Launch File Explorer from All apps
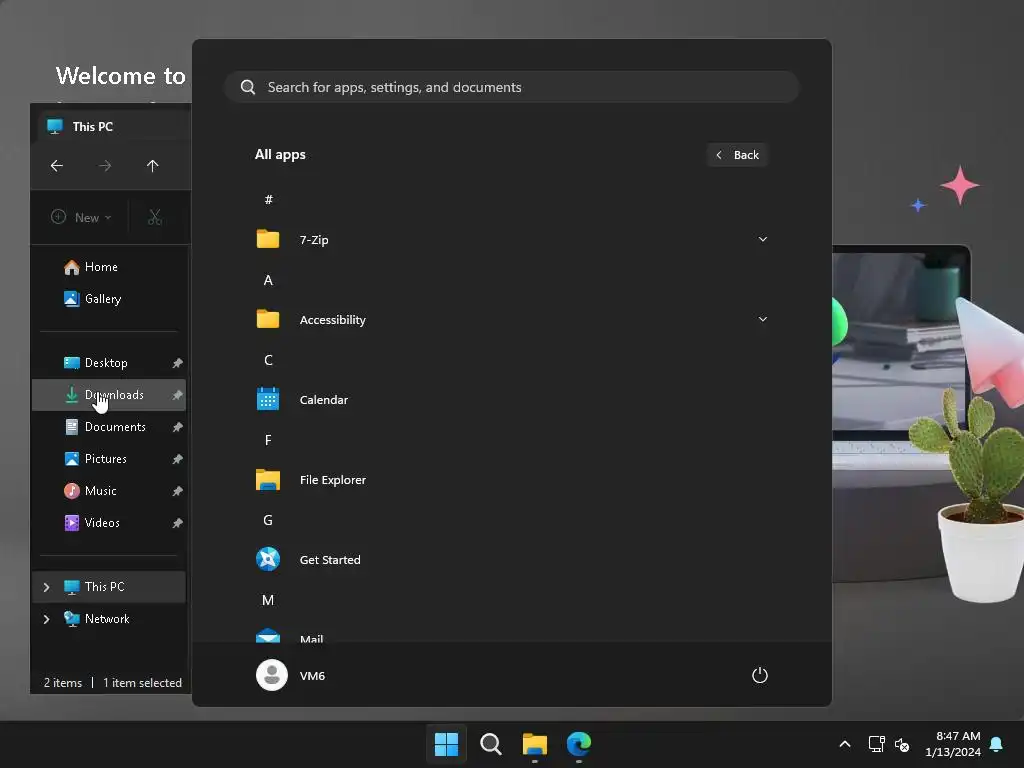 click(511, 479)
